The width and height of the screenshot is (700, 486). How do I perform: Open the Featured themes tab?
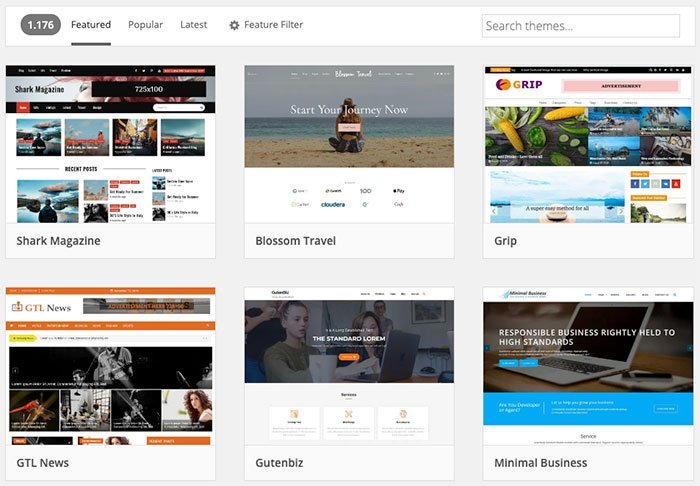pos(91,25)
